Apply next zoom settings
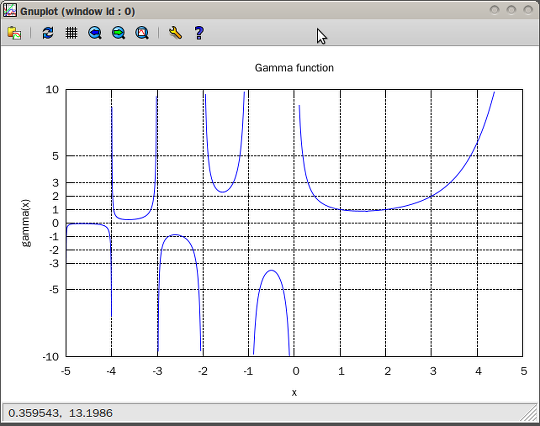 tap(118, 33)
